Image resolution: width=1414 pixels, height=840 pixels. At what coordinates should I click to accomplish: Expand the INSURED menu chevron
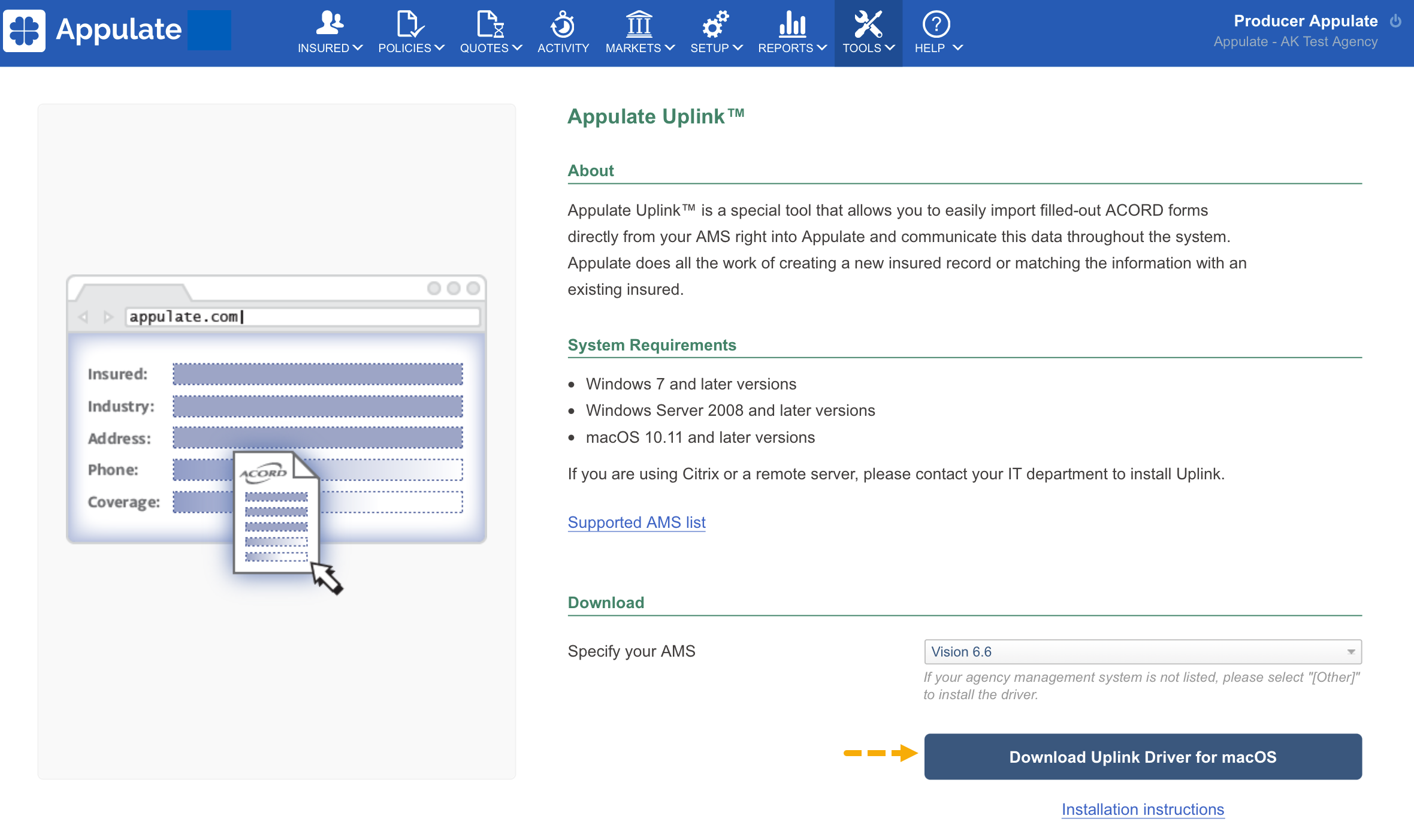358,47
